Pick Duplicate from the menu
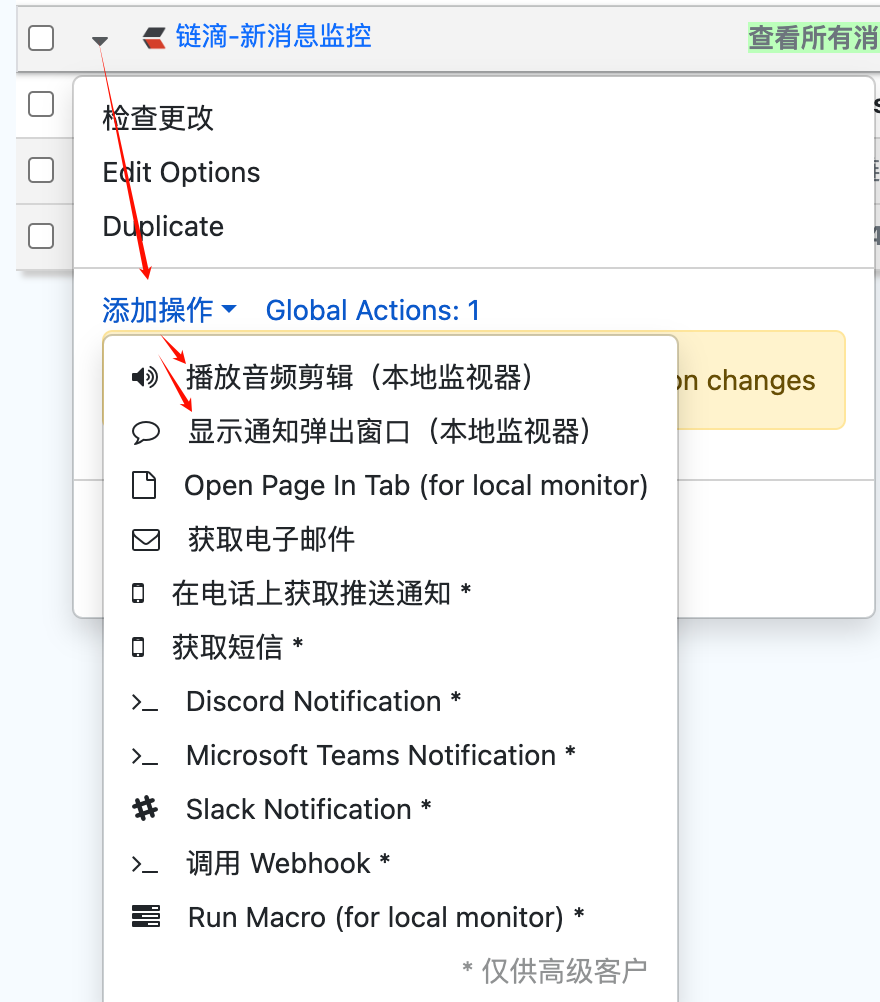Image resolution: width=880 pixels, height=1002 pixels. [163, 226]
